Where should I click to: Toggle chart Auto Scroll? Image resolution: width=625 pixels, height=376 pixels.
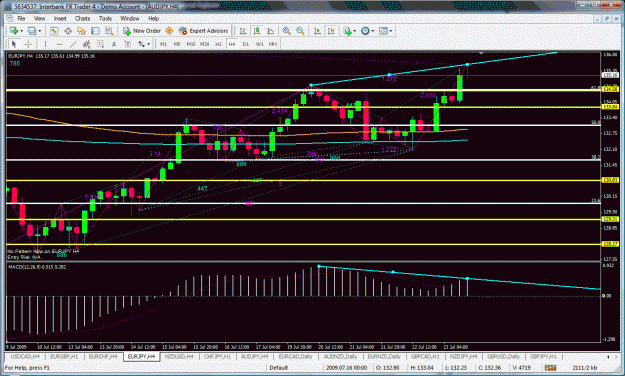(x=317, y=31)
